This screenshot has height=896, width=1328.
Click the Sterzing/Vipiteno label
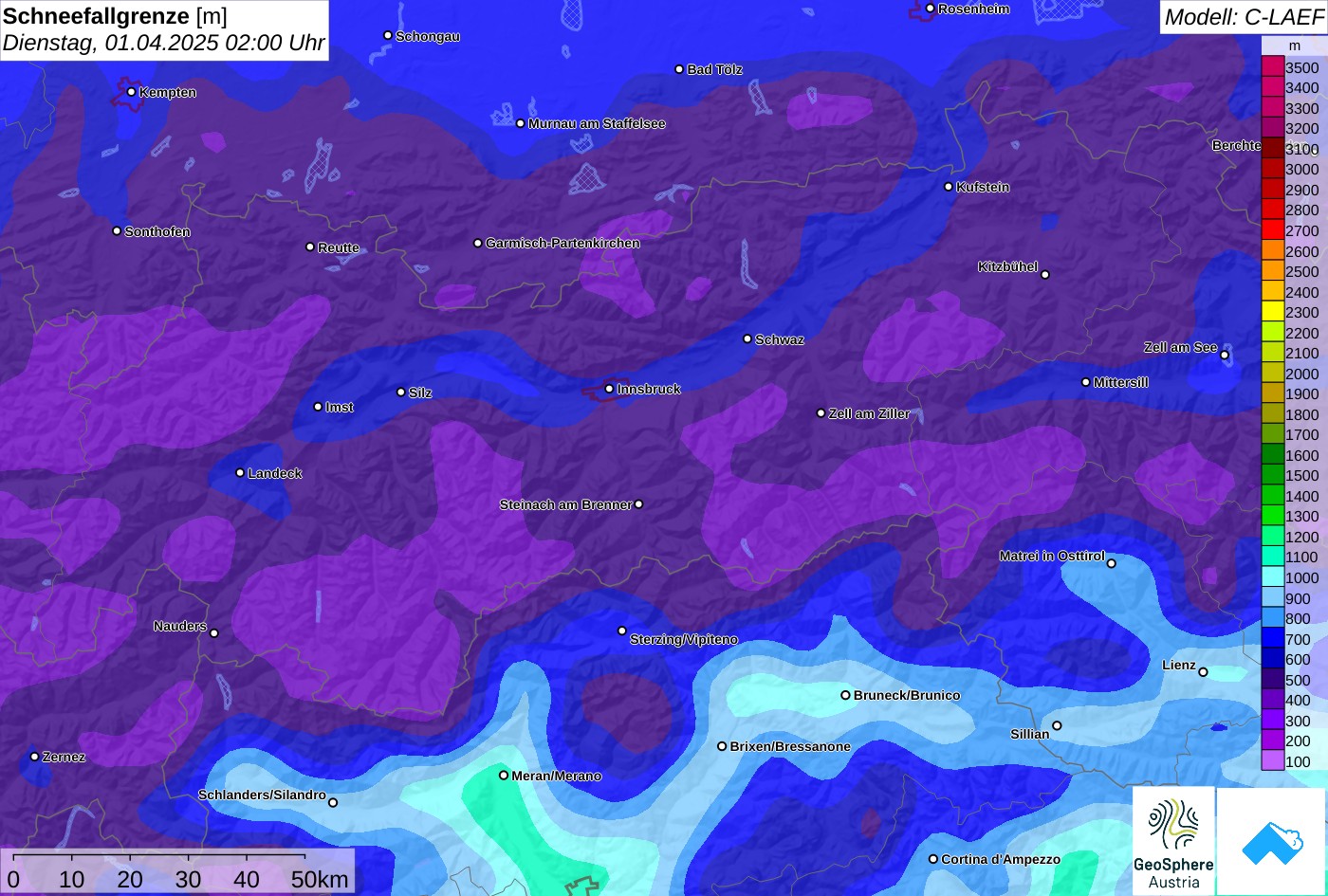[684, 640]
